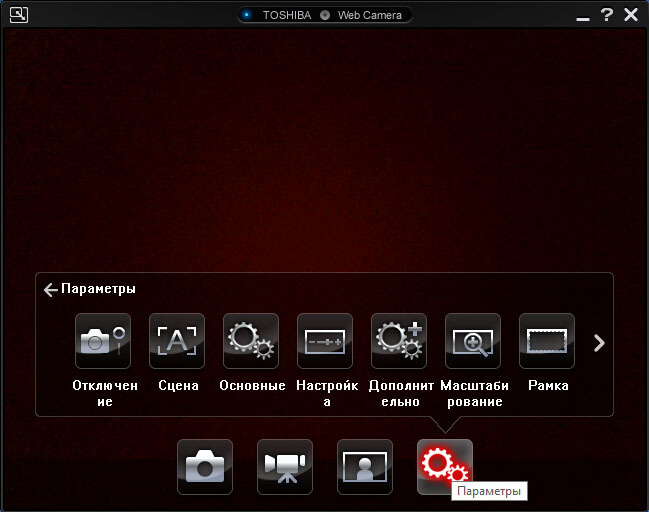This screenshot has width=649, height=512.
Task: Open window-mode icon in top-left corner
Action: click(19, 15)
